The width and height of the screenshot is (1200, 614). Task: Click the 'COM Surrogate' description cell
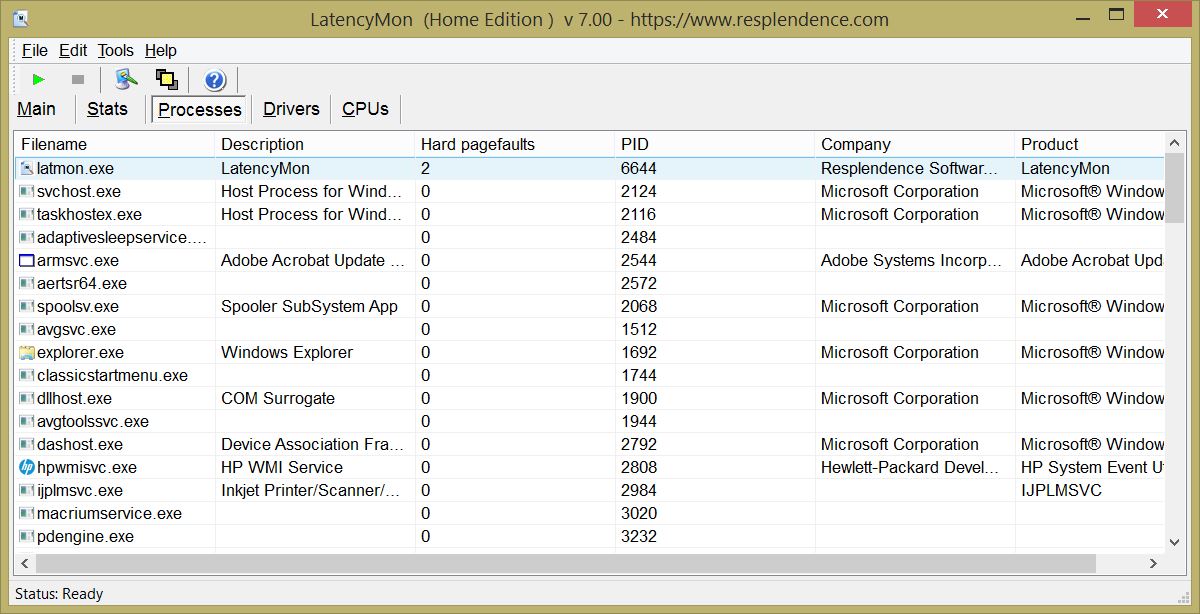point(278,399)
